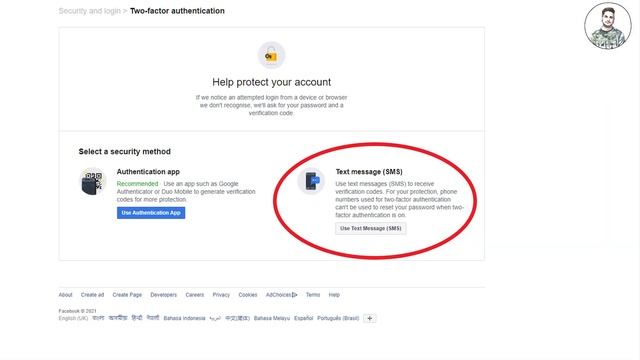Click the Select a security method heading
This screenshot has width=640, height=360.
124,151
